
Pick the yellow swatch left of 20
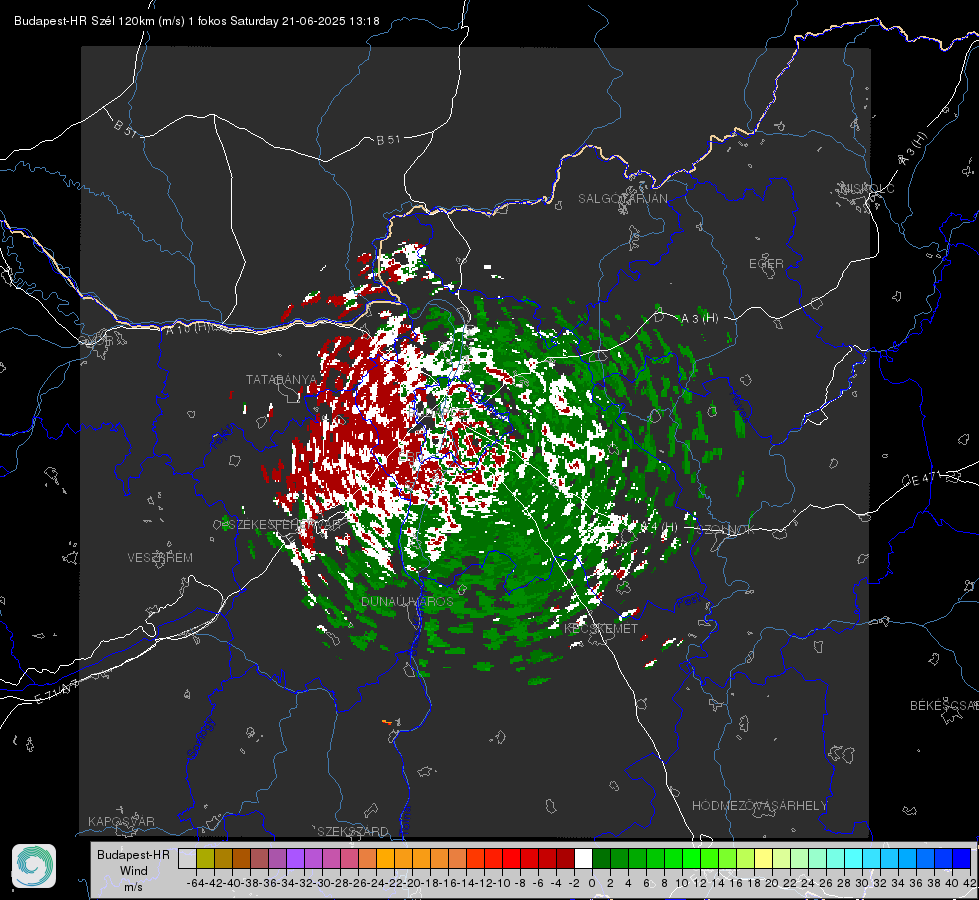coord(763,858)
